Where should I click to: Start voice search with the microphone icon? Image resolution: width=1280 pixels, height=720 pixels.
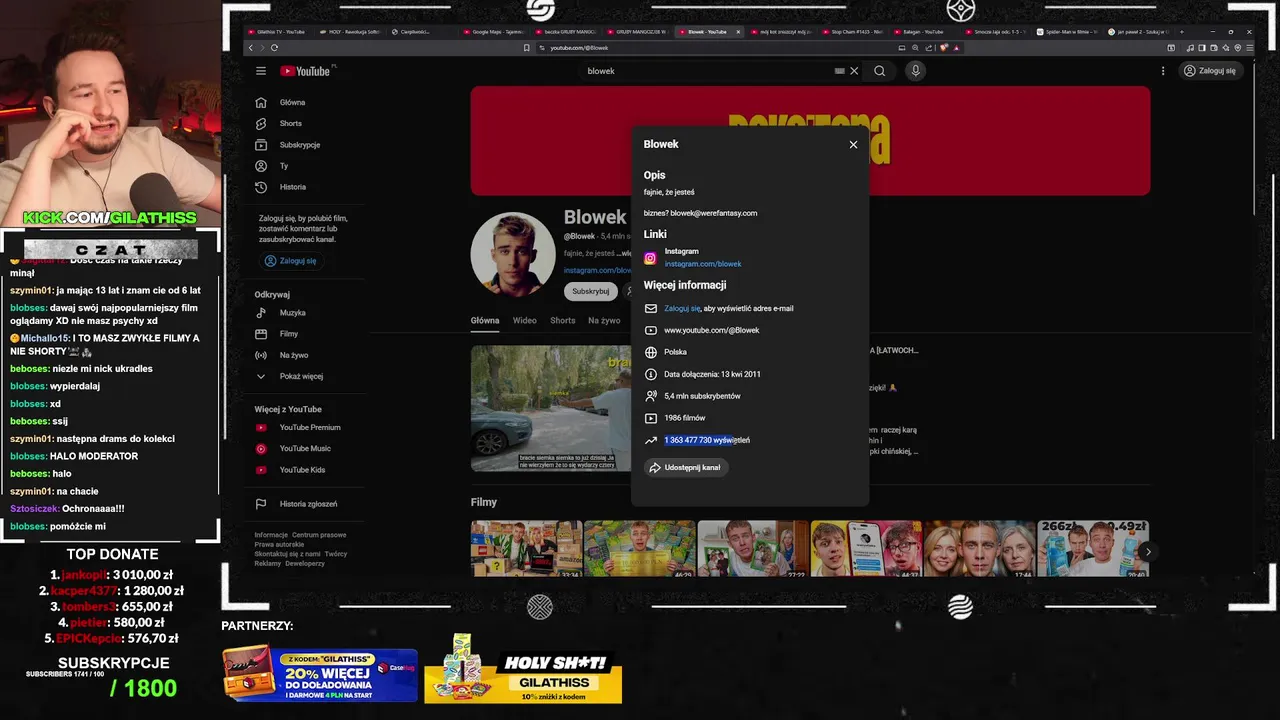915,71
